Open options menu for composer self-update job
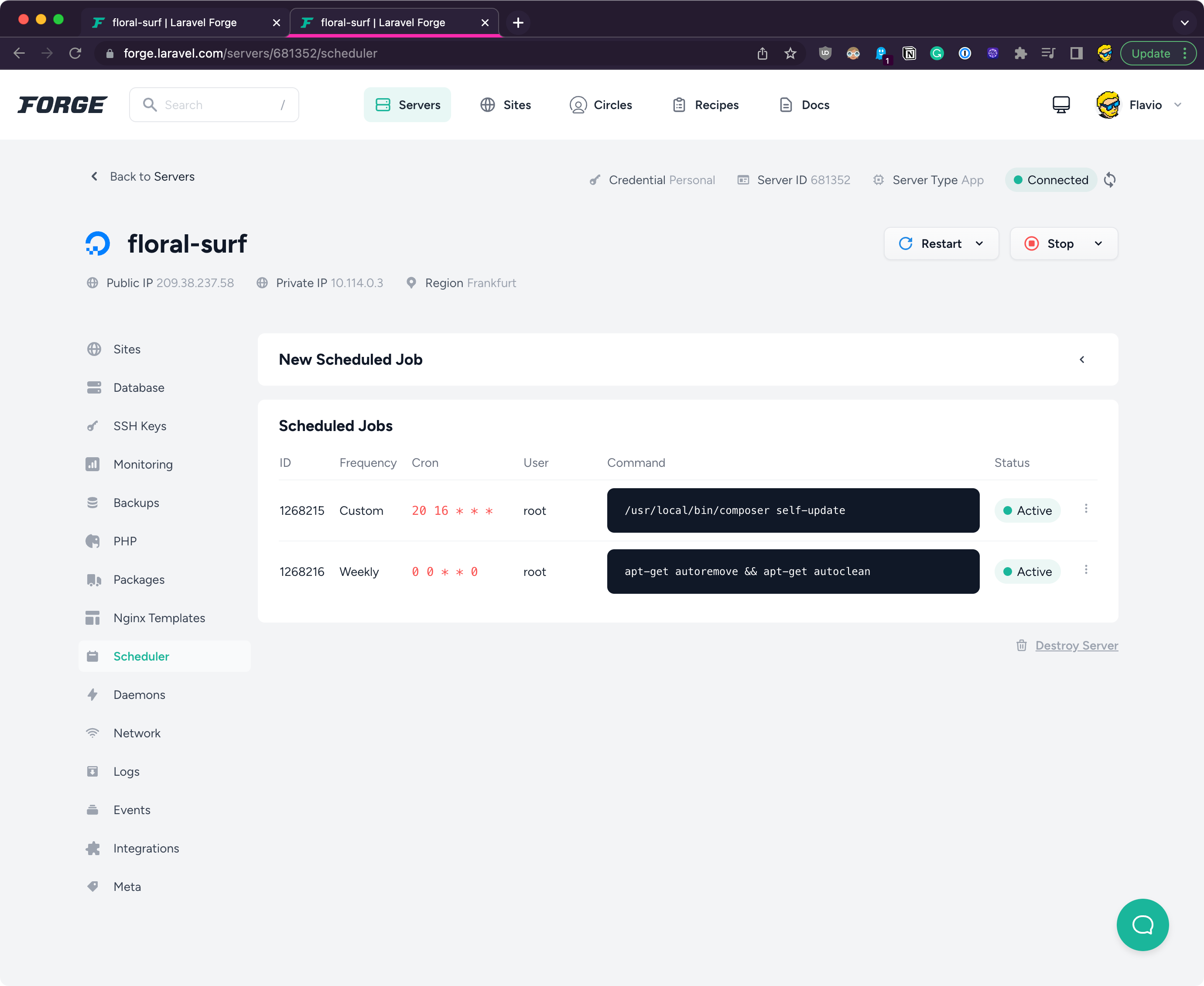Screen dimensions: 1204x986 pyautogui.click(x=1086, y=509)
